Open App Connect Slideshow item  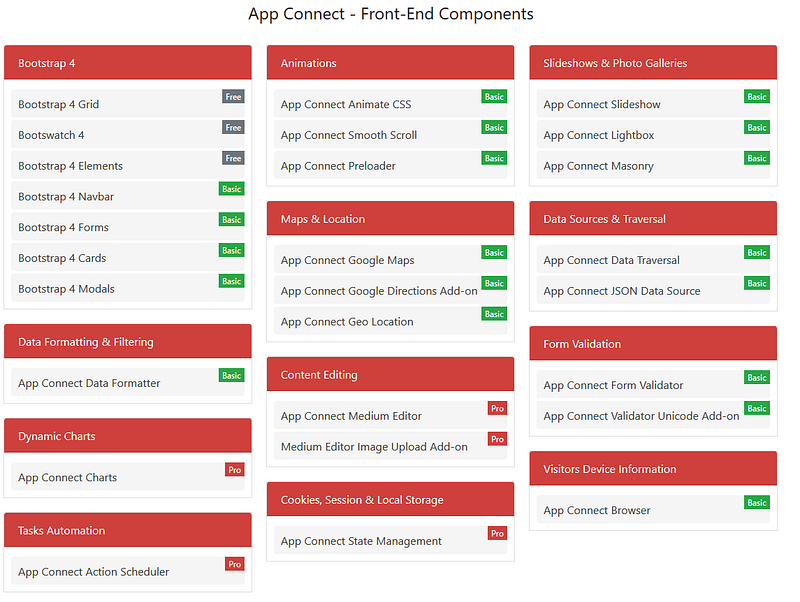[x=653, y=104]
